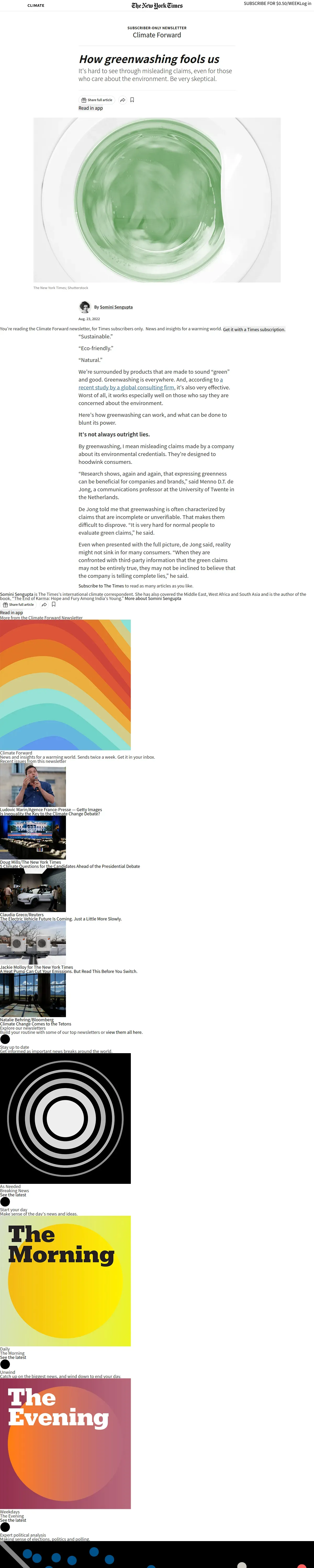314x1568 pixels.
Task: Click top Read in app link
Action: tap(90, 108)
